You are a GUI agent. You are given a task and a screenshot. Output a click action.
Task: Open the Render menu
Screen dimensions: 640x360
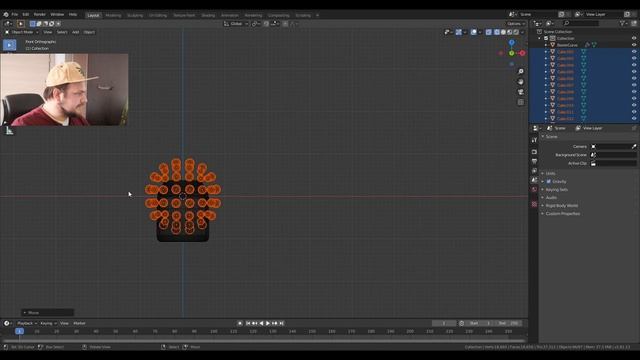point(40,14)
